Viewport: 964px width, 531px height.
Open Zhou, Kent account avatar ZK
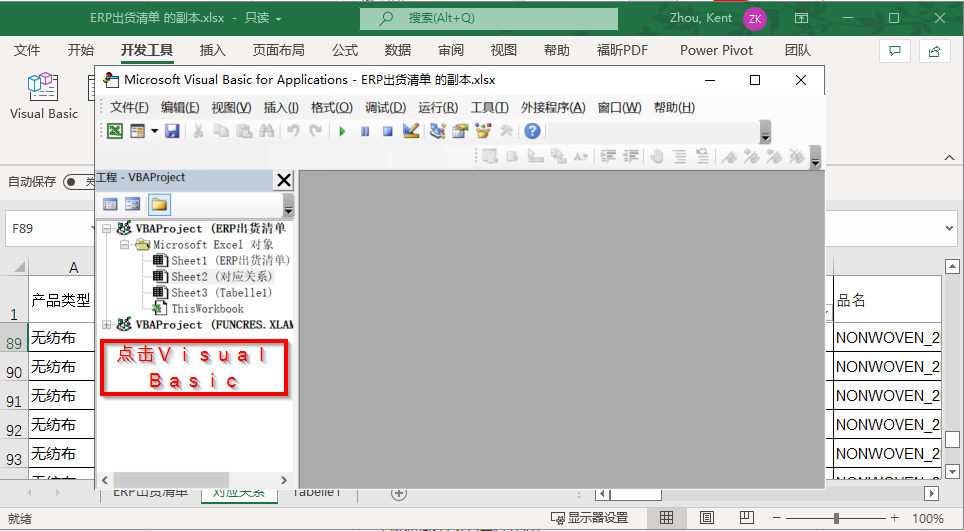tap(755, 18)
